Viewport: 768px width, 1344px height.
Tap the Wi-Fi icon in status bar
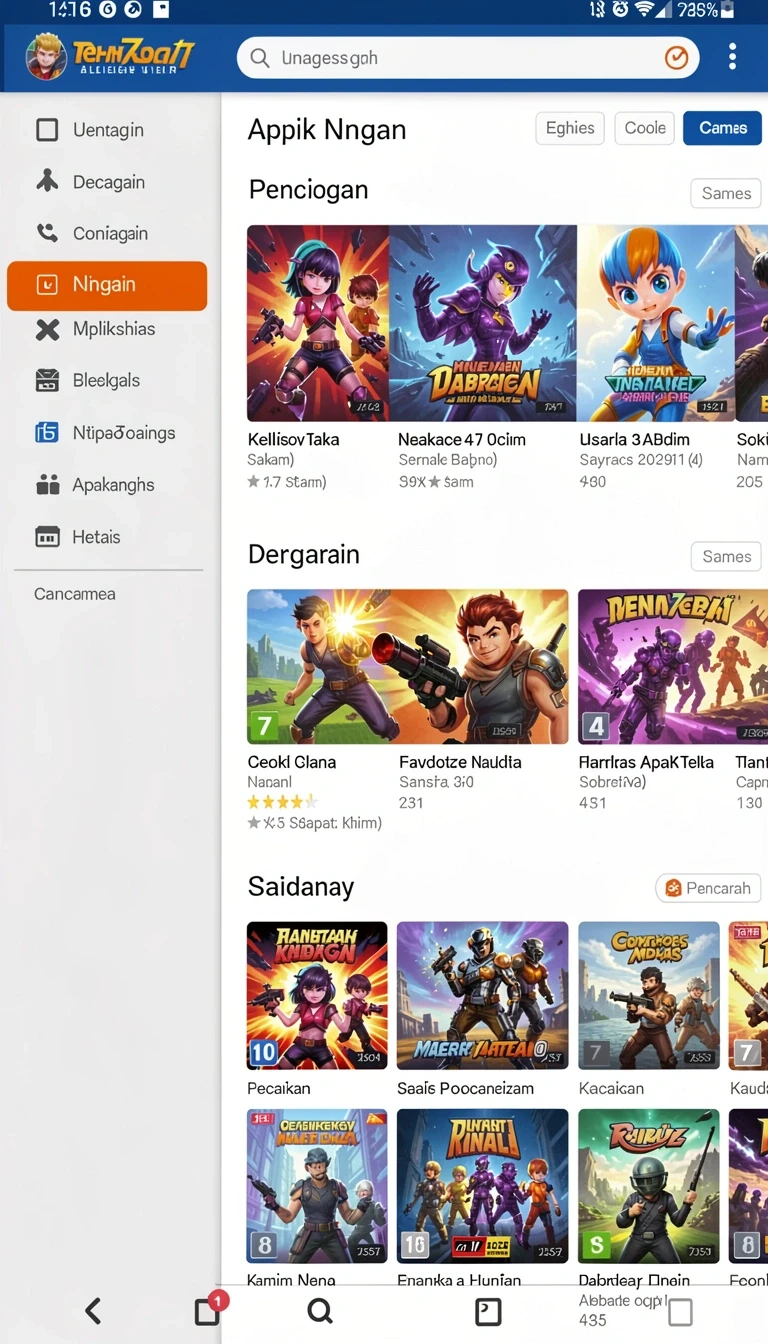(x=645, y=10)
